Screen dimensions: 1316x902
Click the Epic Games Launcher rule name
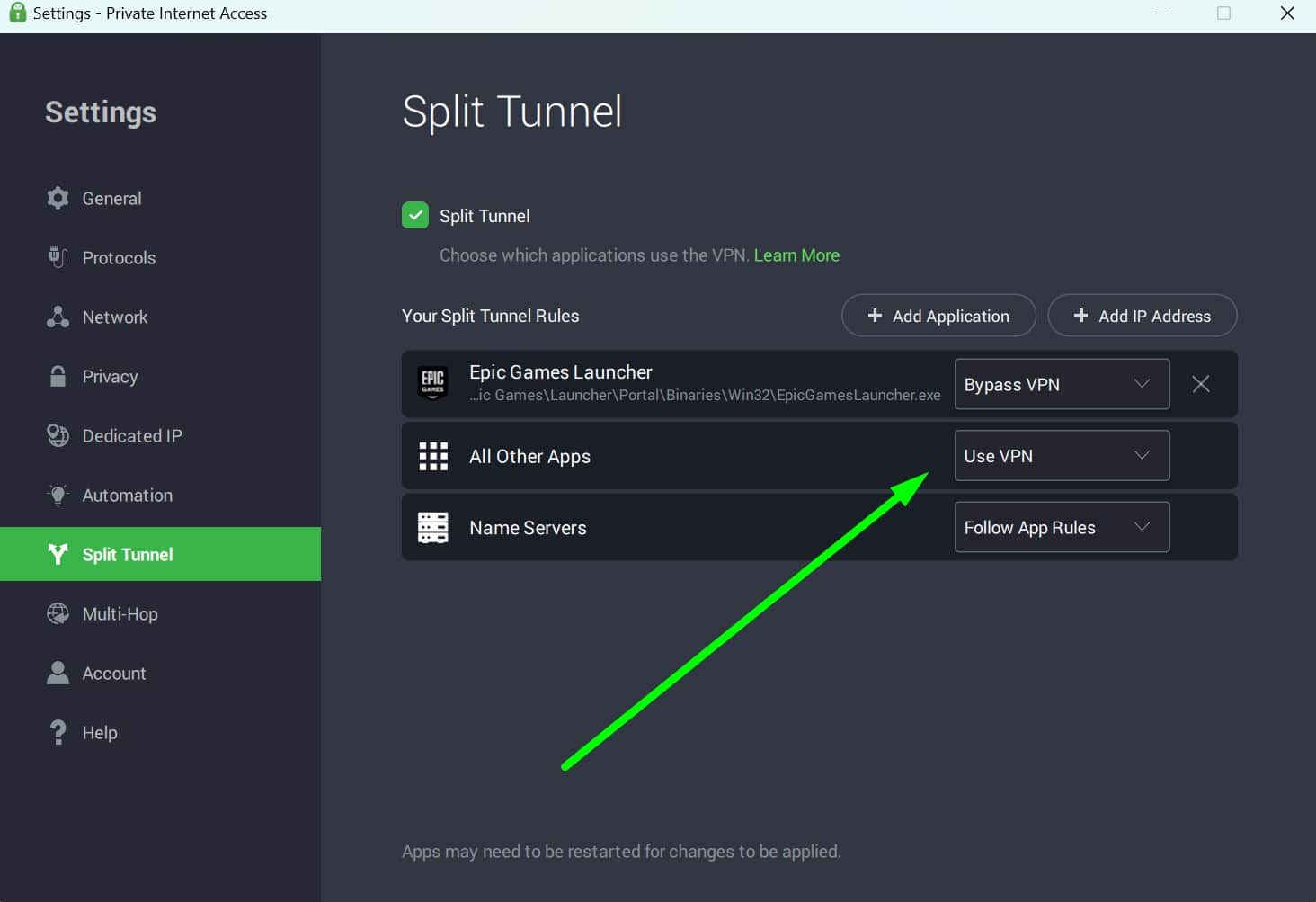pyautogui.click(x=561, y=371)
